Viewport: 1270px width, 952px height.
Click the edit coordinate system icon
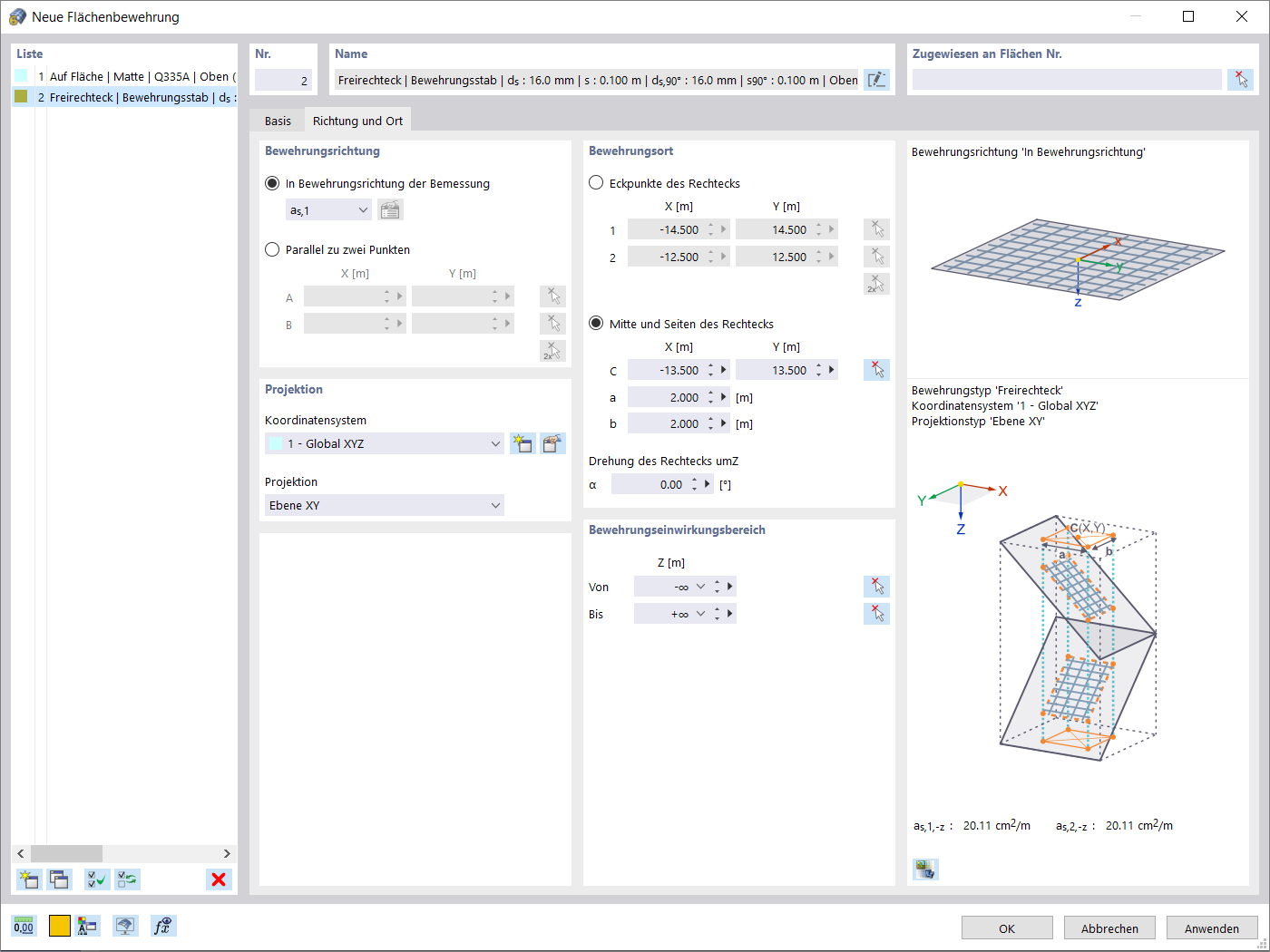coord(552,443)
